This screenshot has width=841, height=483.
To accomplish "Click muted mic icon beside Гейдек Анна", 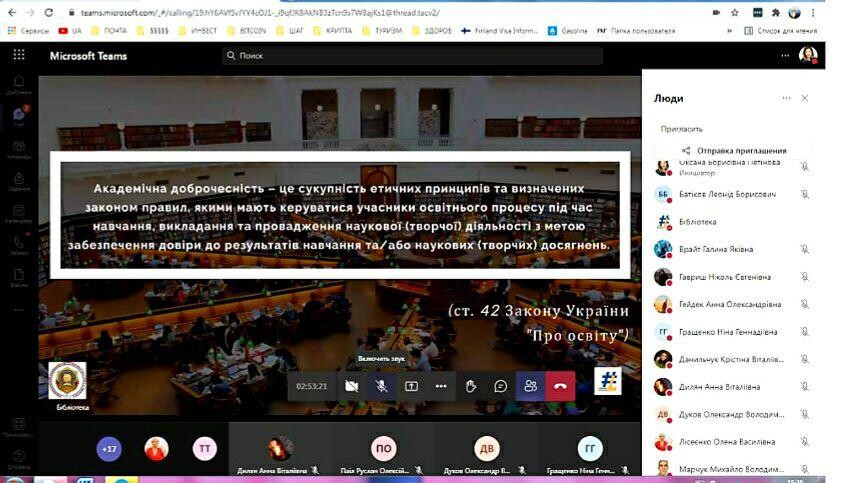I will 805,304.
